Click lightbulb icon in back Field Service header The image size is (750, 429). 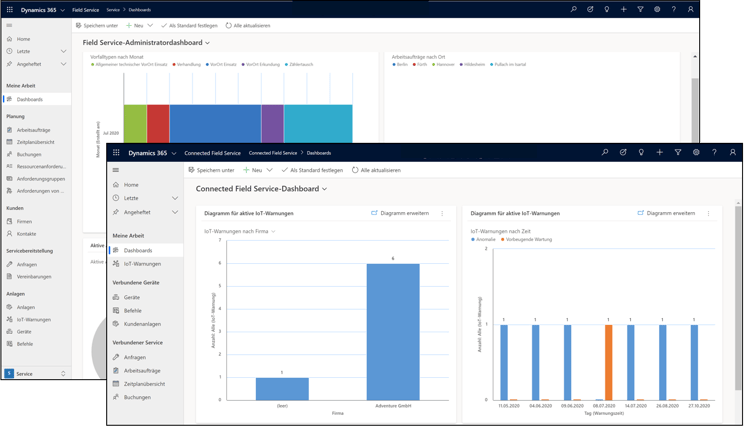pos(607,10)
